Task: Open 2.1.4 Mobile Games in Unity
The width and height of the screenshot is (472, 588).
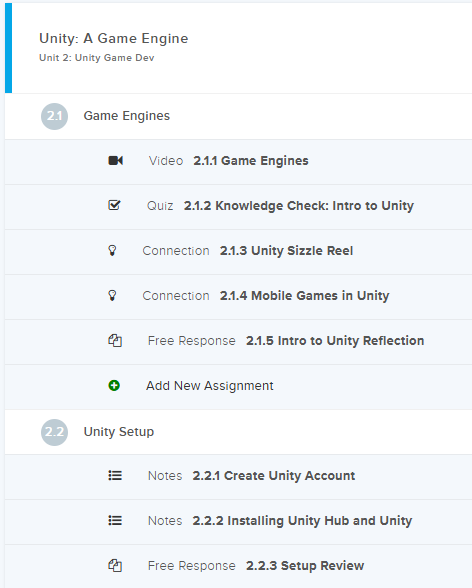Action: pyautogui.click(x=304, y=296)
